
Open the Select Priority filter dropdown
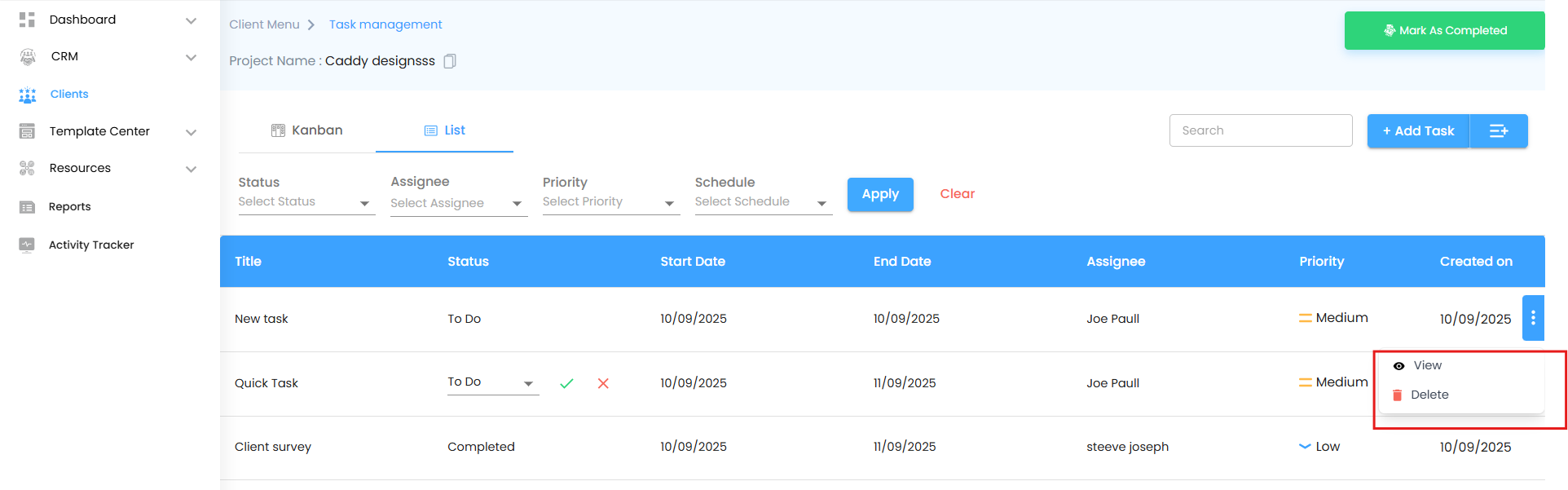[610, 202]
